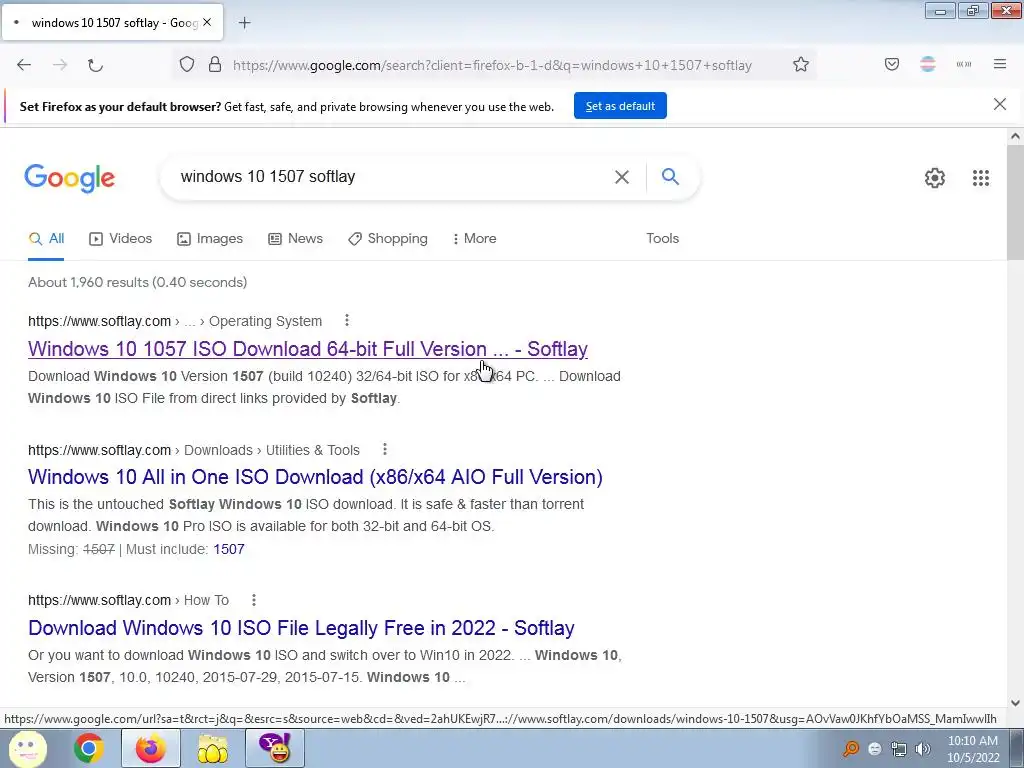
Task: Close the Google search tab
Action: coord(207,22)
